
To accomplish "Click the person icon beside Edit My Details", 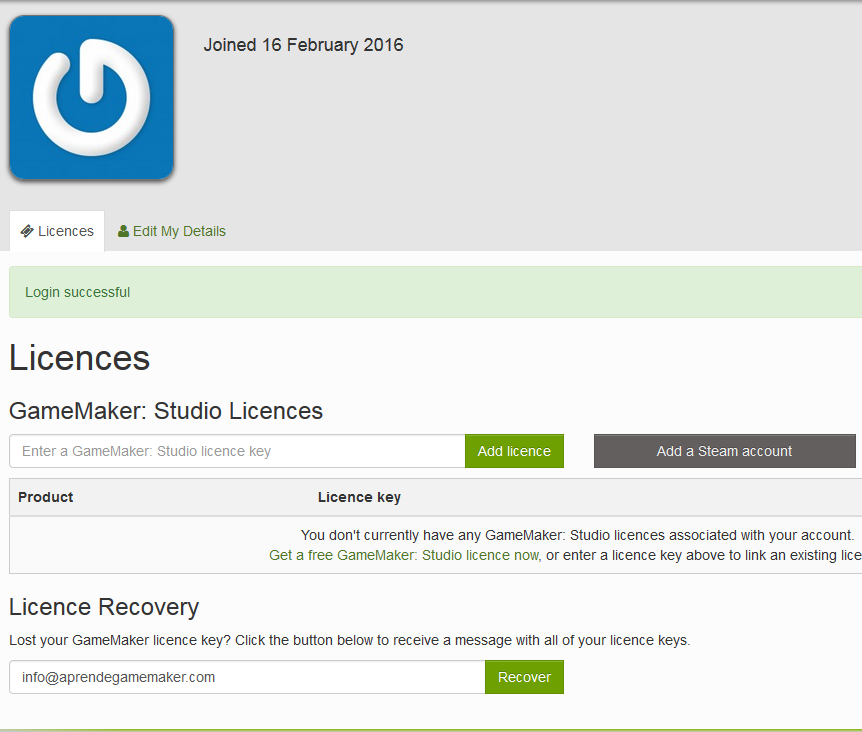I will pos(123,231).
